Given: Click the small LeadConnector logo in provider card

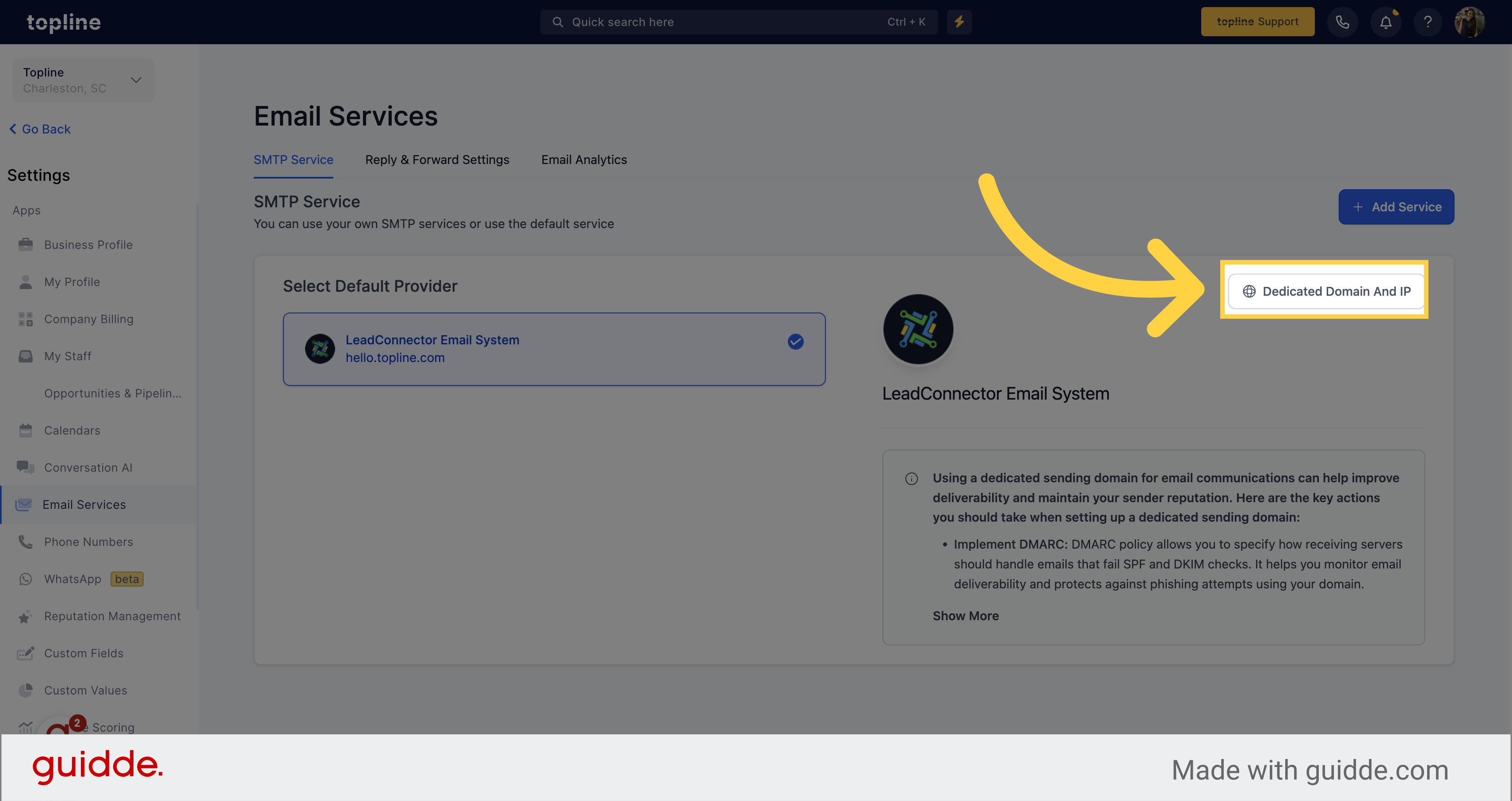Looking at the screenshot, I should point(320,349).
